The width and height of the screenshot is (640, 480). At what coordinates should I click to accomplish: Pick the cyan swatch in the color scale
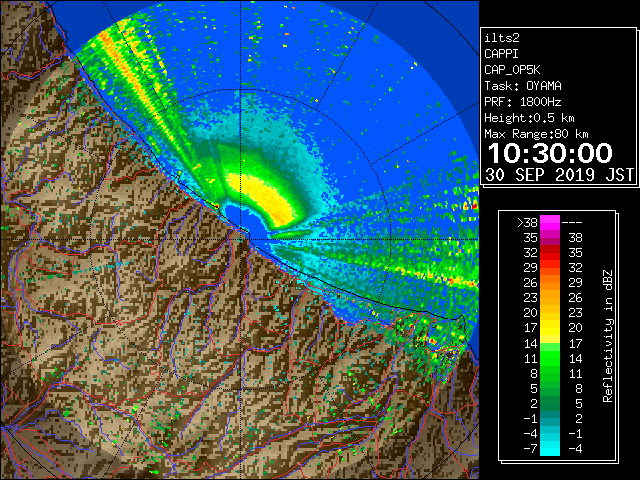click(550, 448)
